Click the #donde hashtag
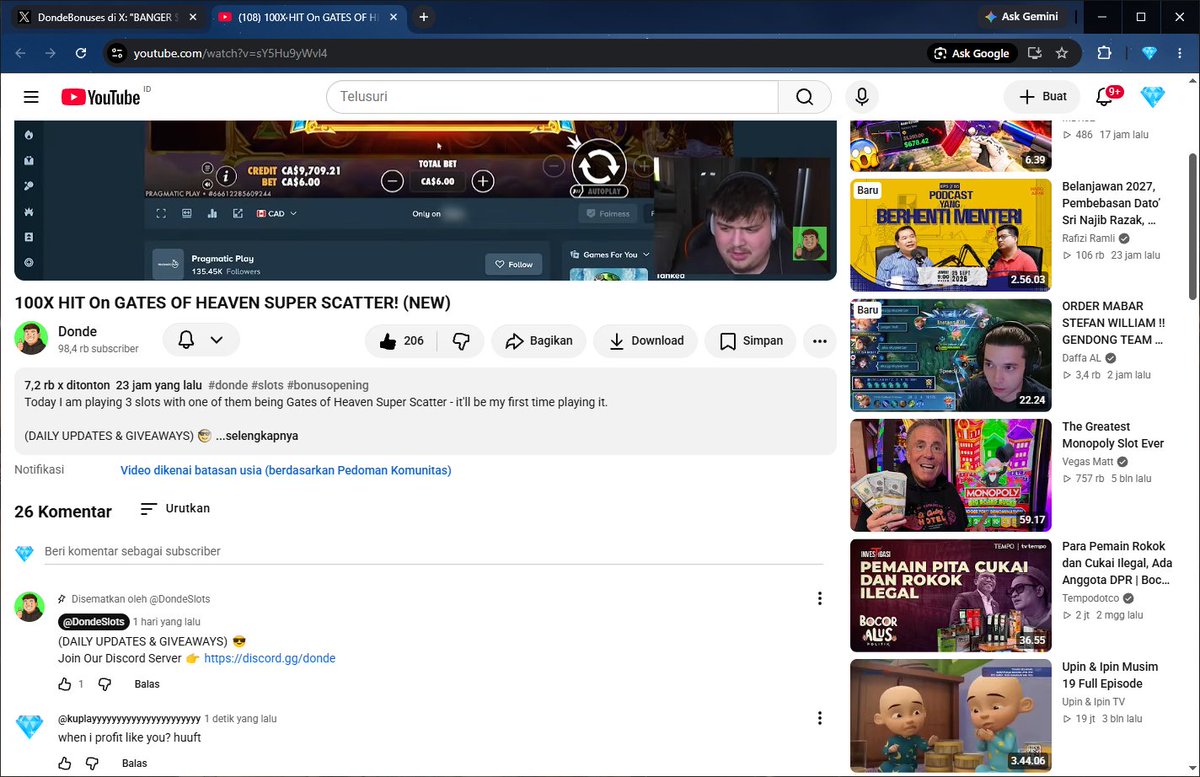Screen dimensions: 1200x777 pos(227,385)
